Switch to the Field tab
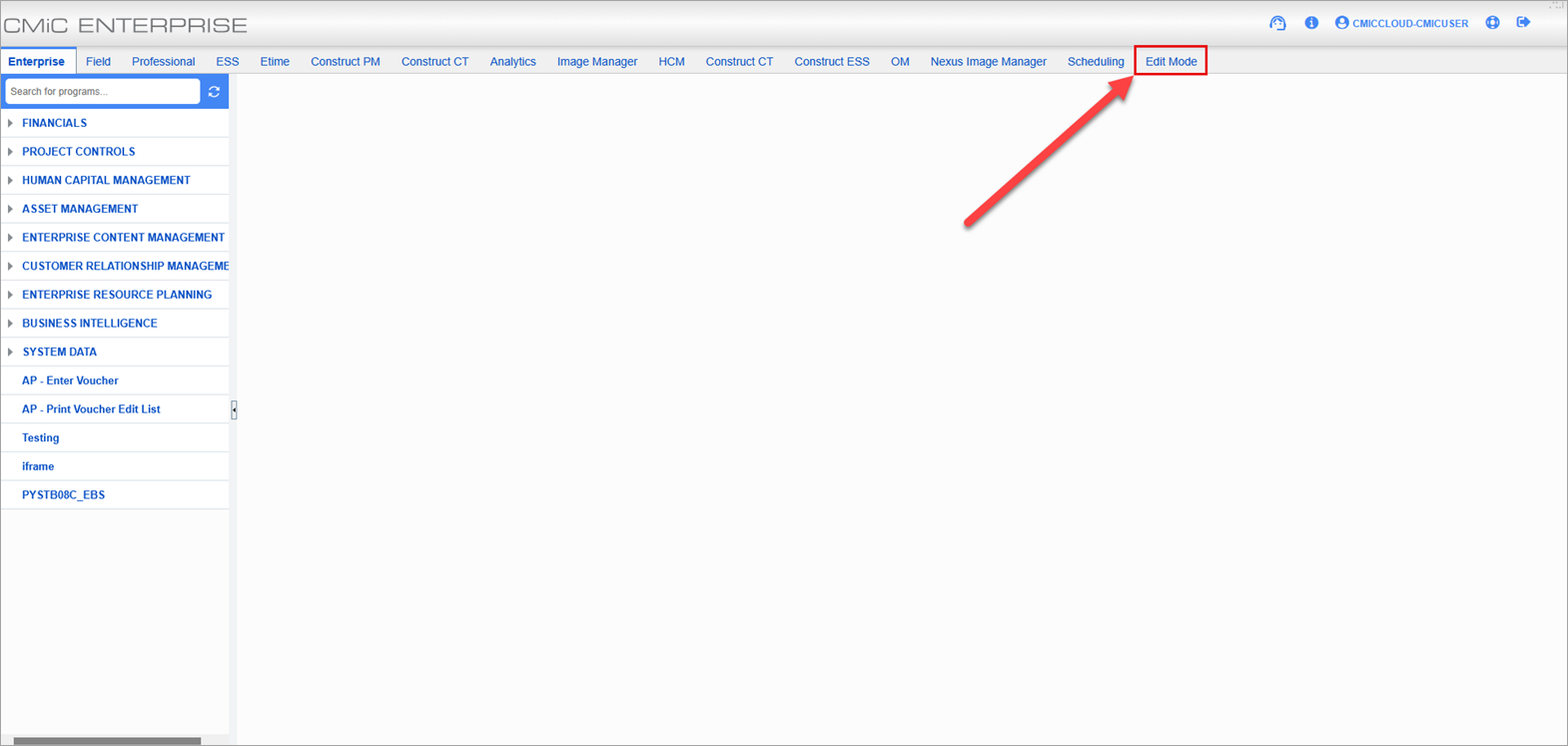The width and height of the screenshot is (1568, 746). point(98,61)
